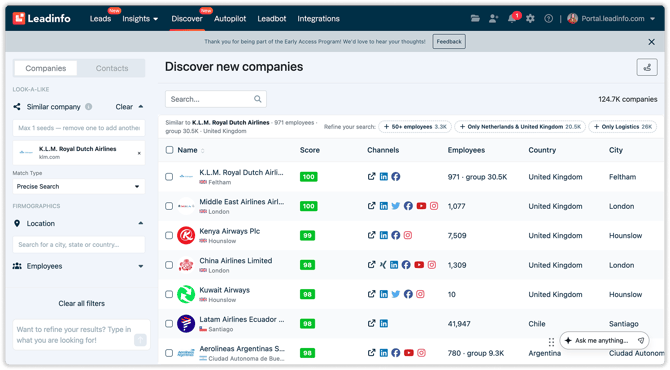Viewport: 670px width, 370px height.
Task: Open Facebook for K.L.M. Royal Dutch
Action: (396, 176)
